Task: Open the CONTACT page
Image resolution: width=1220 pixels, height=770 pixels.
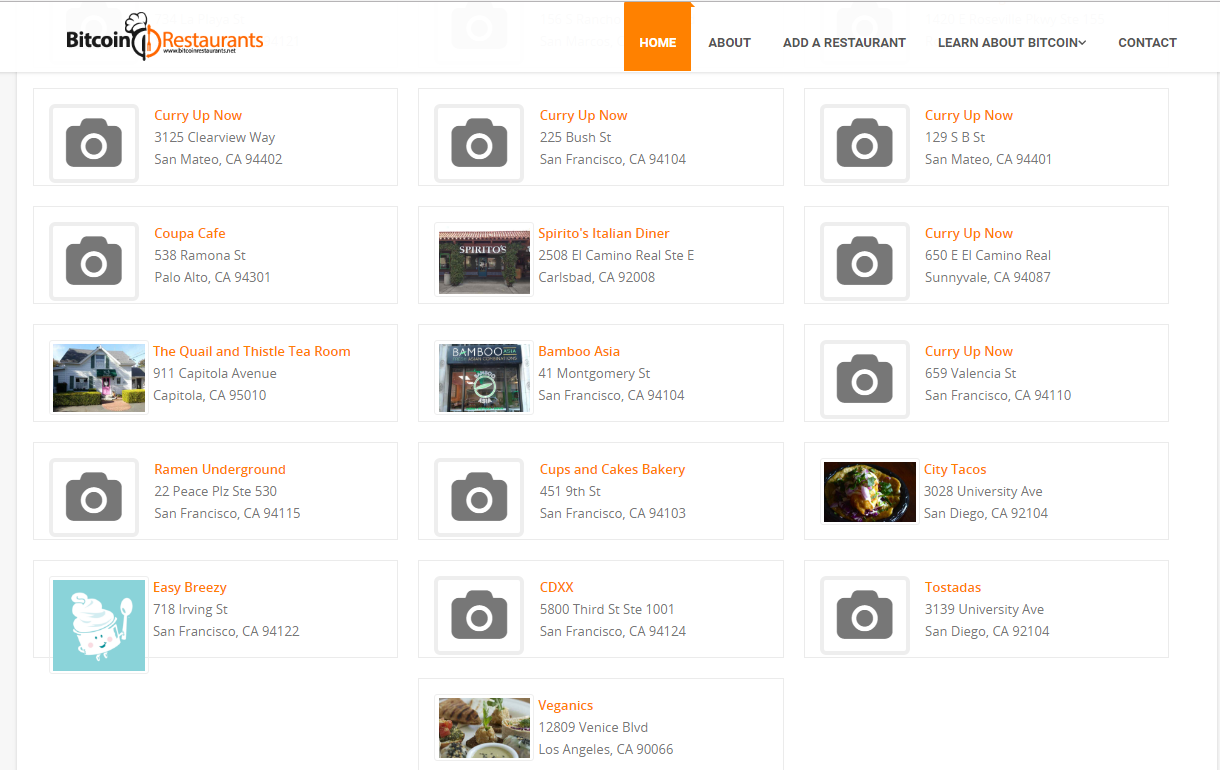Action: 1147,42
